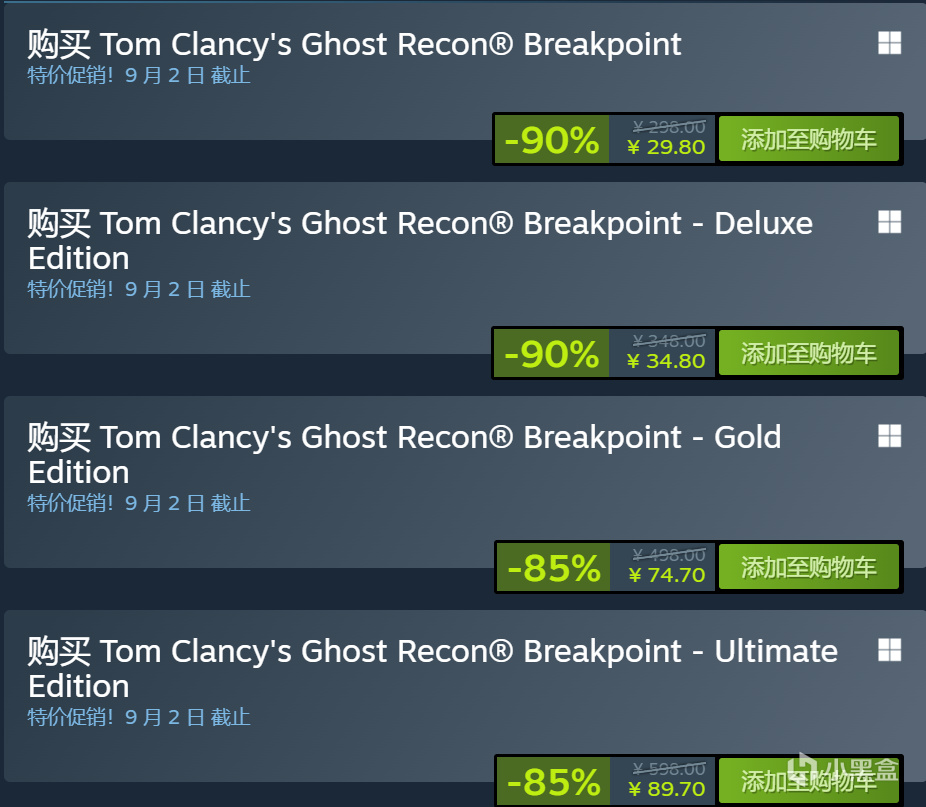Screen dimensions: 926x807
Task: Click the -90% badge priced ¥29.80
Action: pyautogui.click(x=552, y=139)
